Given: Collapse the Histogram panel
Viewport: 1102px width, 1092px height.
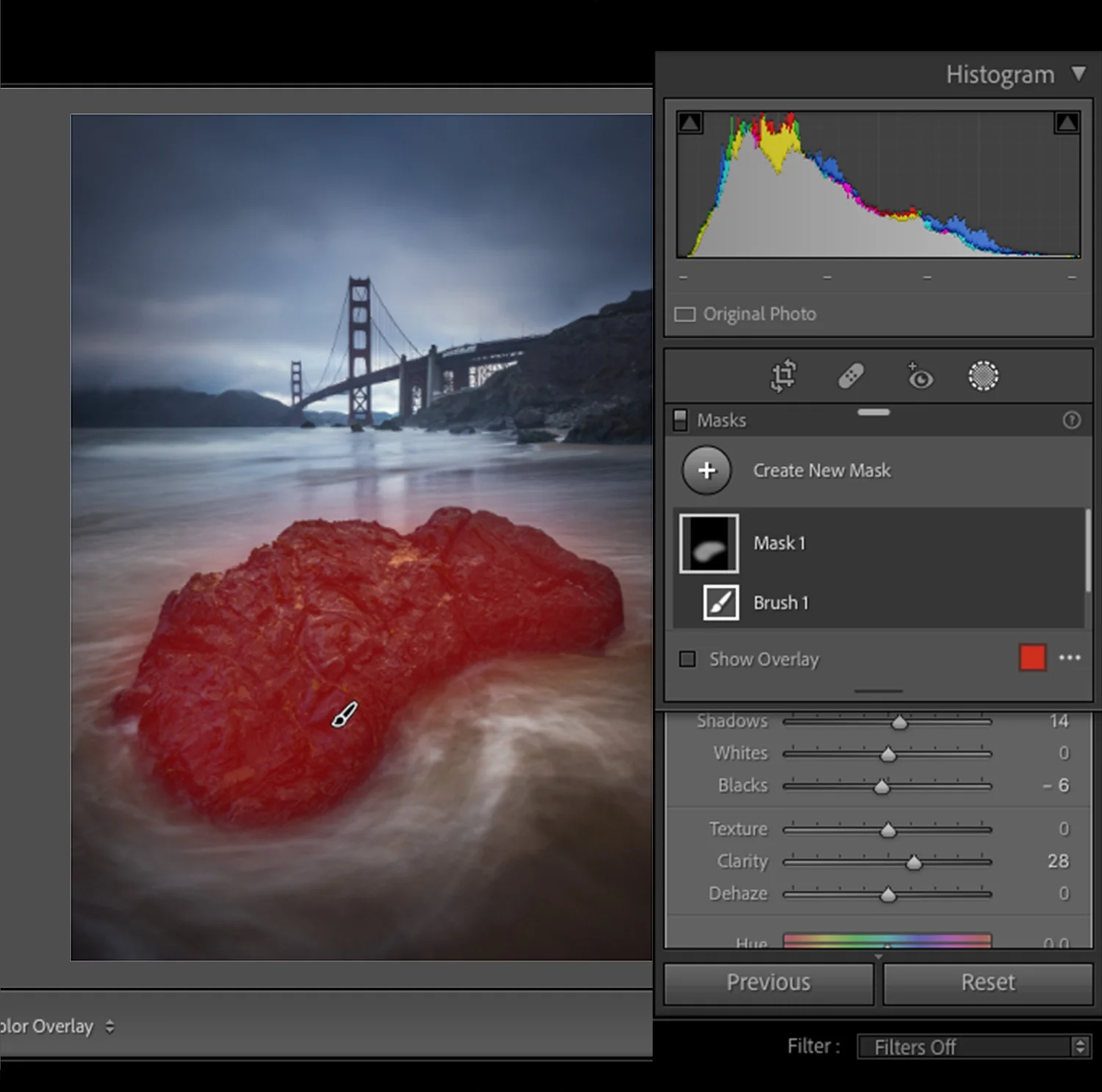Looking at the screenshot, I should point(1078,73).
